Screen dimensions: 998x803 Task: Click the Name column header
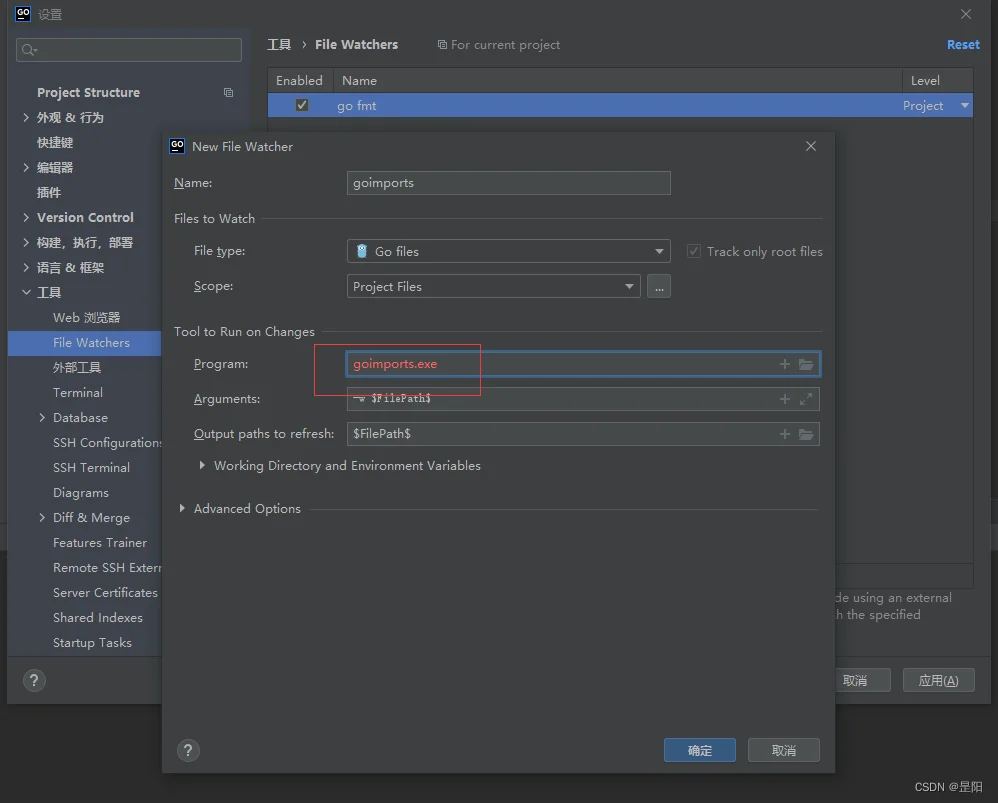pyautogui.click(x=617, y=81)
